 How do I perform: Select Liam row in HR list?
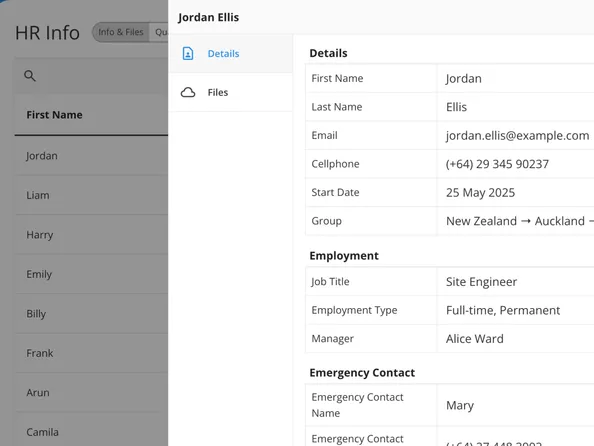[x=91, y=195]
